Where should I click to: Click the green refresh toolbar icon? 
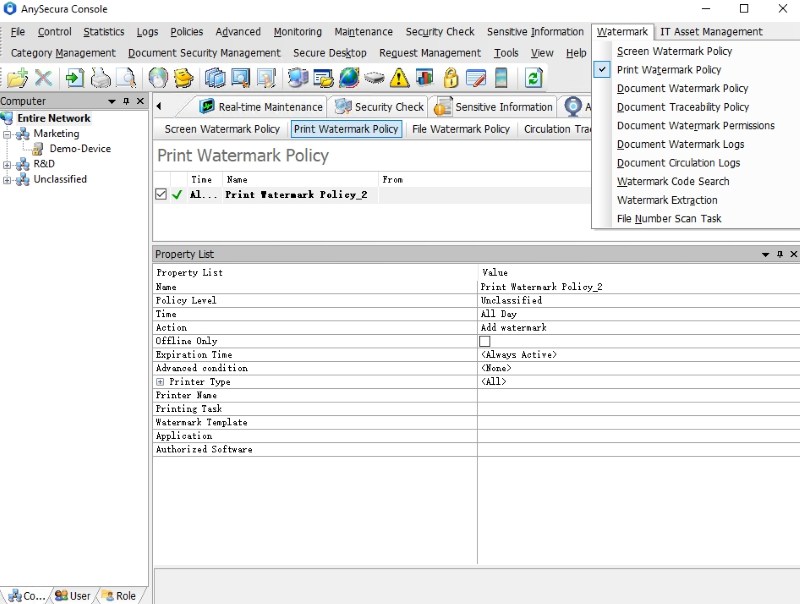pos(533,78)
